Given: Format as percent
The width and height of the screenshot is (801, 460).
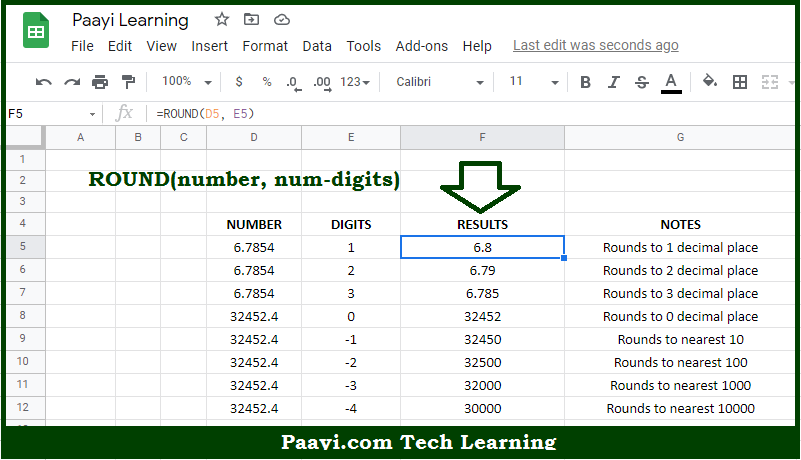Looking at the screenshot, I should (267, 82).
